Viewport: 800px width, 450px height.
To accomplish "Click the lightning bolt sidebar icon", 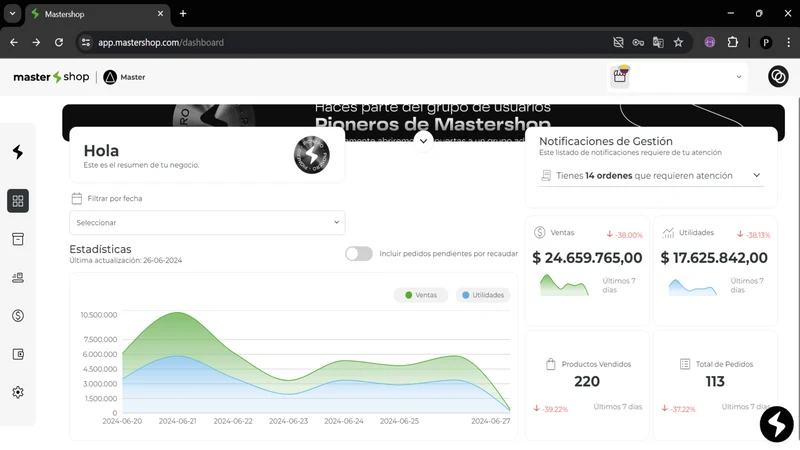I will point(18,152).
